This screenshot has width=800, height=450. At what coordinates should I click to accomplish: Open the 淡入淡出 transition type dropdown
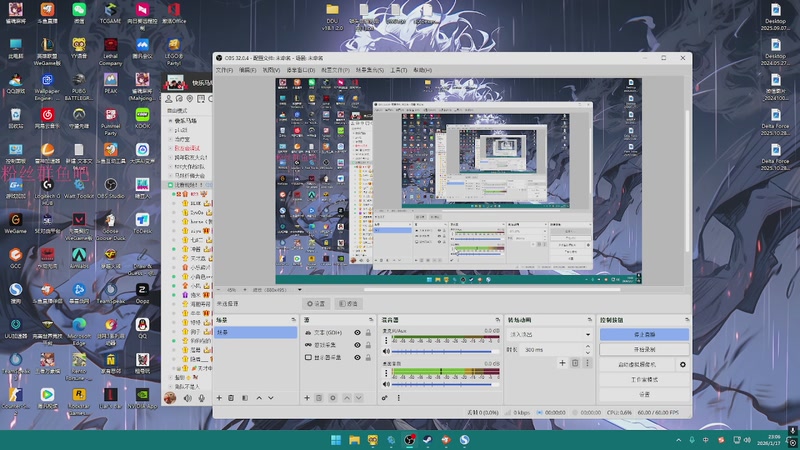point(549,335)
